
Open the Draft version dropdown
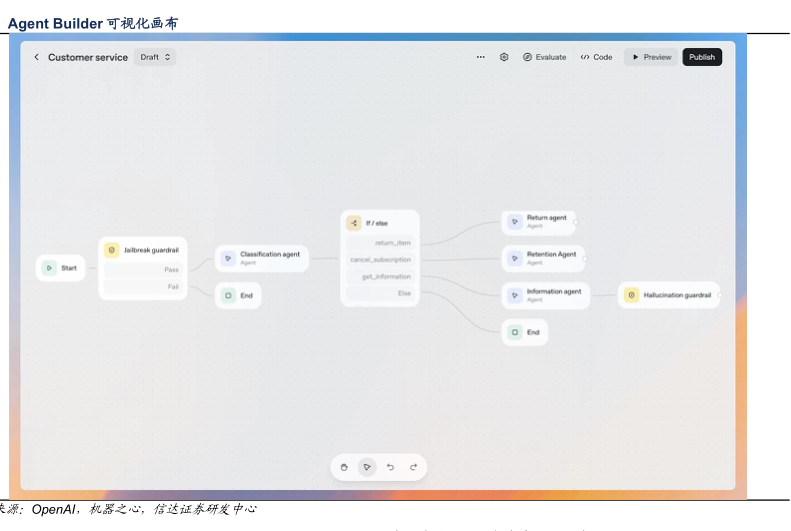[156, 57]
